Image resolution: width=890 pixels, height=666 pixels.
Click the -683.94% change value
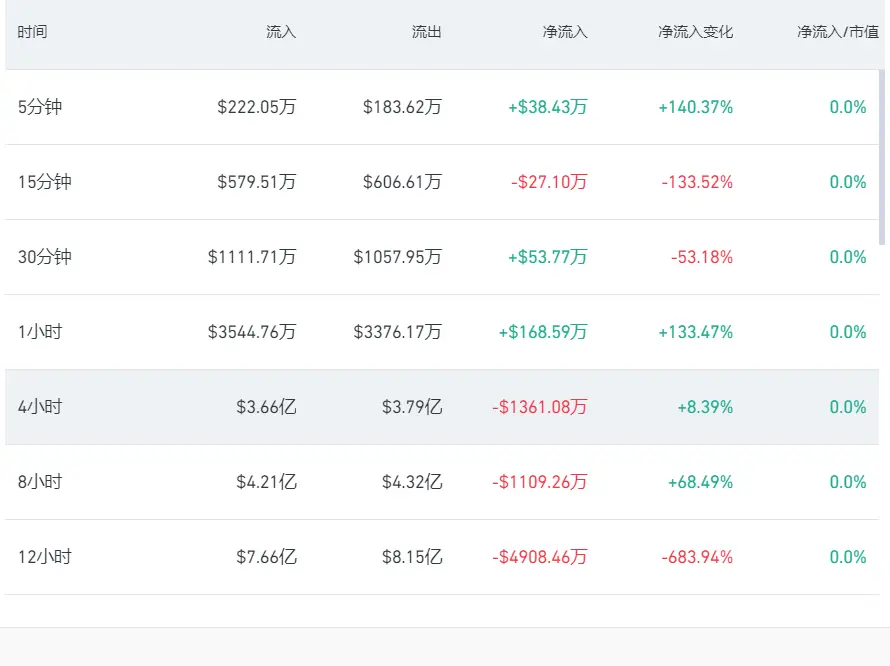click(x=697, y=556)
